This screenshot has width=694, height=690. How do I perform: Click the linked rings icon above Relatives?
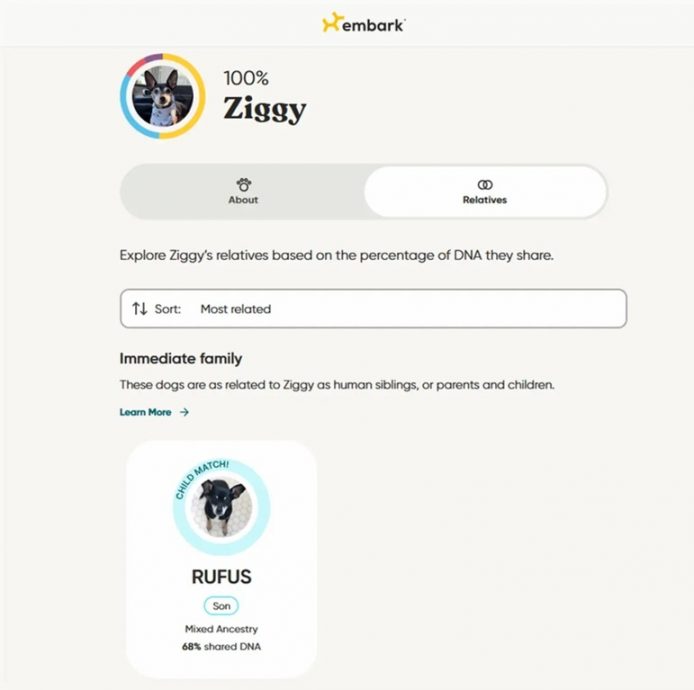pos(485,184)
